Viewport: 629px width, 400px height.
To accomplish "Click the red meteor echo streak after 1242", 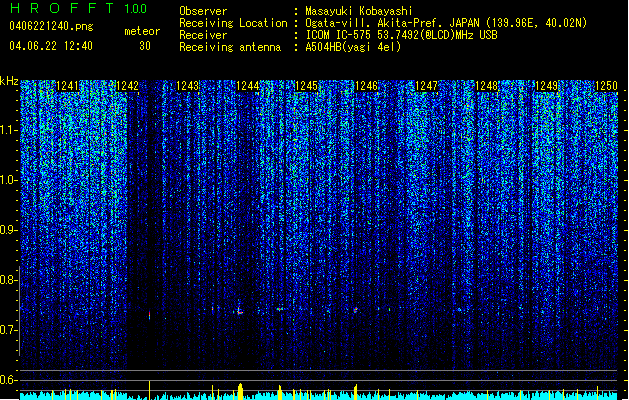I will pos(150,315).
